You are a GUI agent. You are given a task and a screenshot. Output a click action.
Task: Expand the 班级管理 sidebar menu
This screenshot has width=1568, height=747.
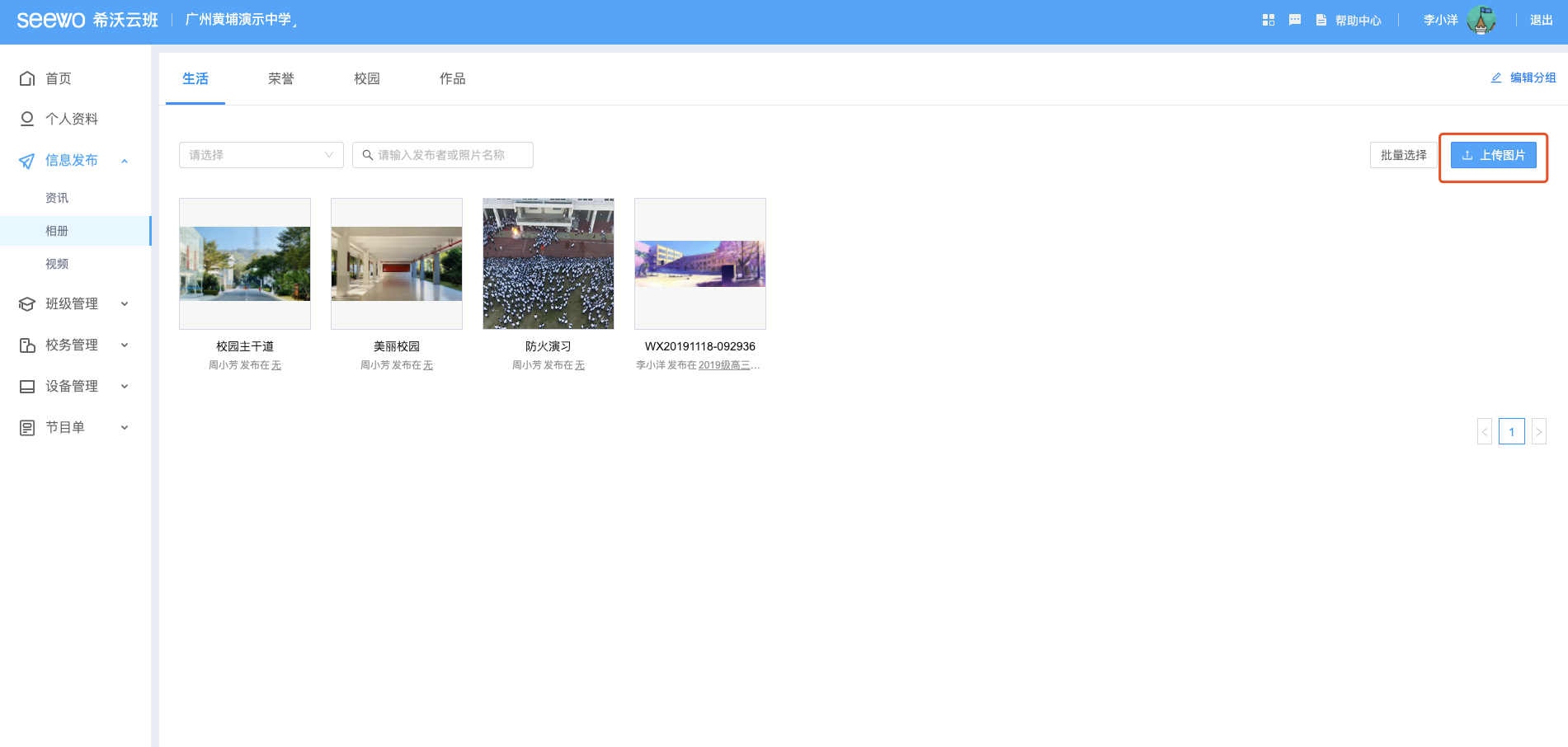pyautogui.click(x=125, y=304)
